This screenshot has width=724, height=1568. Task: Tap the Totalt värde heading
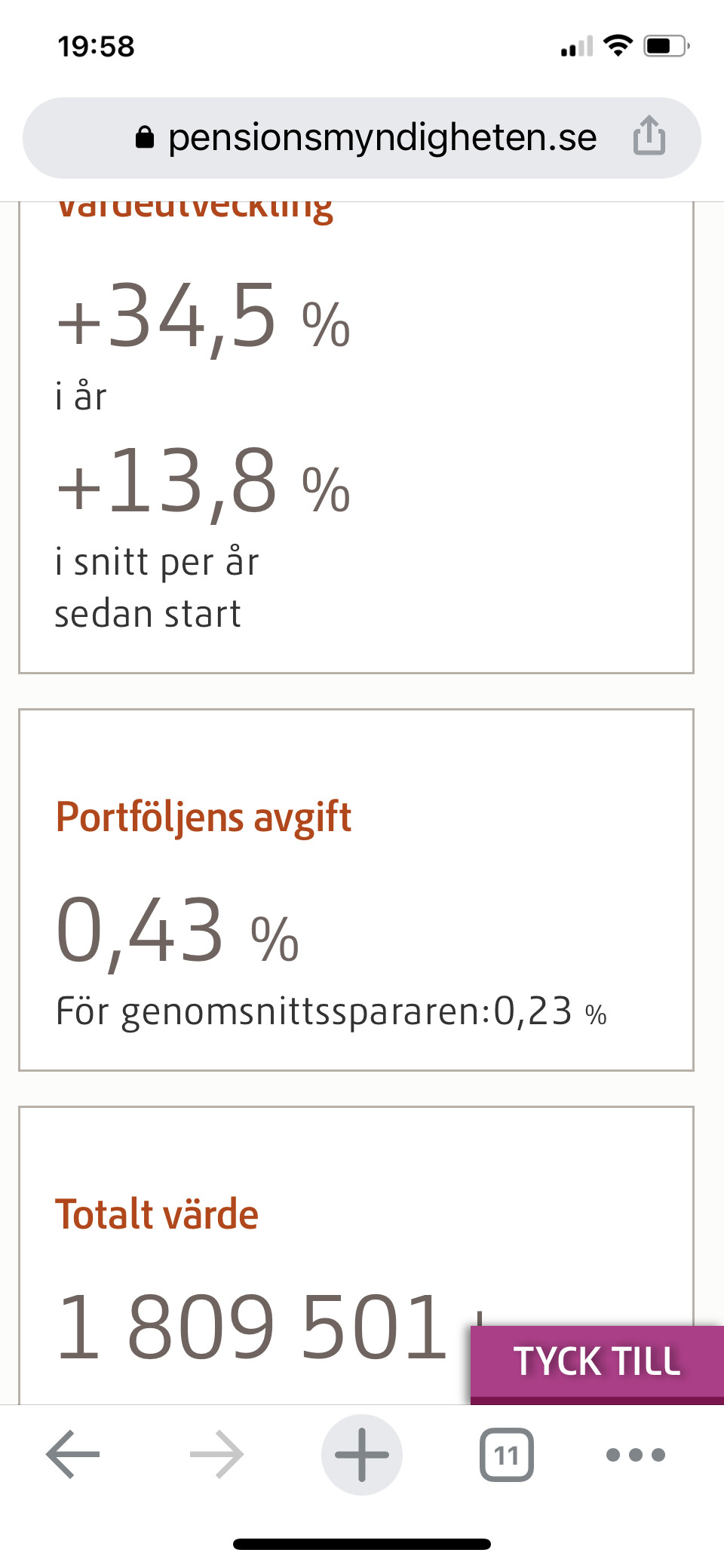tap(157, 1214)
